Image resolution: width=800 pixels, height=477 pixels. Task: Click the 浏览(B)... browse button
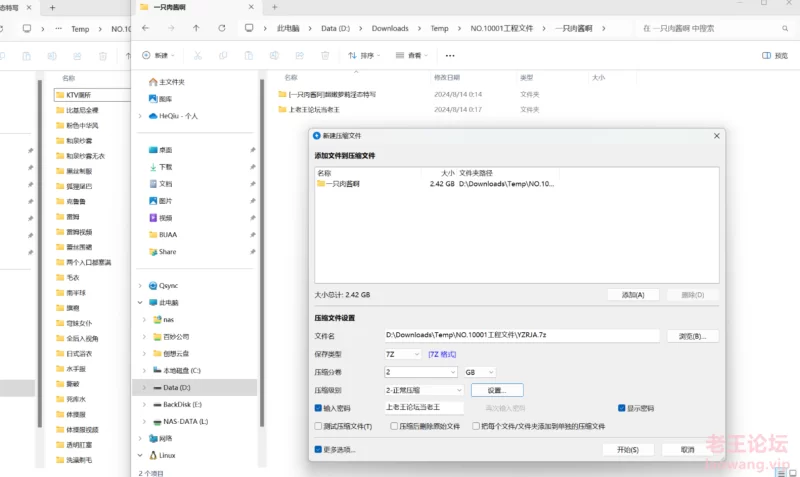(x=692, y=336)
